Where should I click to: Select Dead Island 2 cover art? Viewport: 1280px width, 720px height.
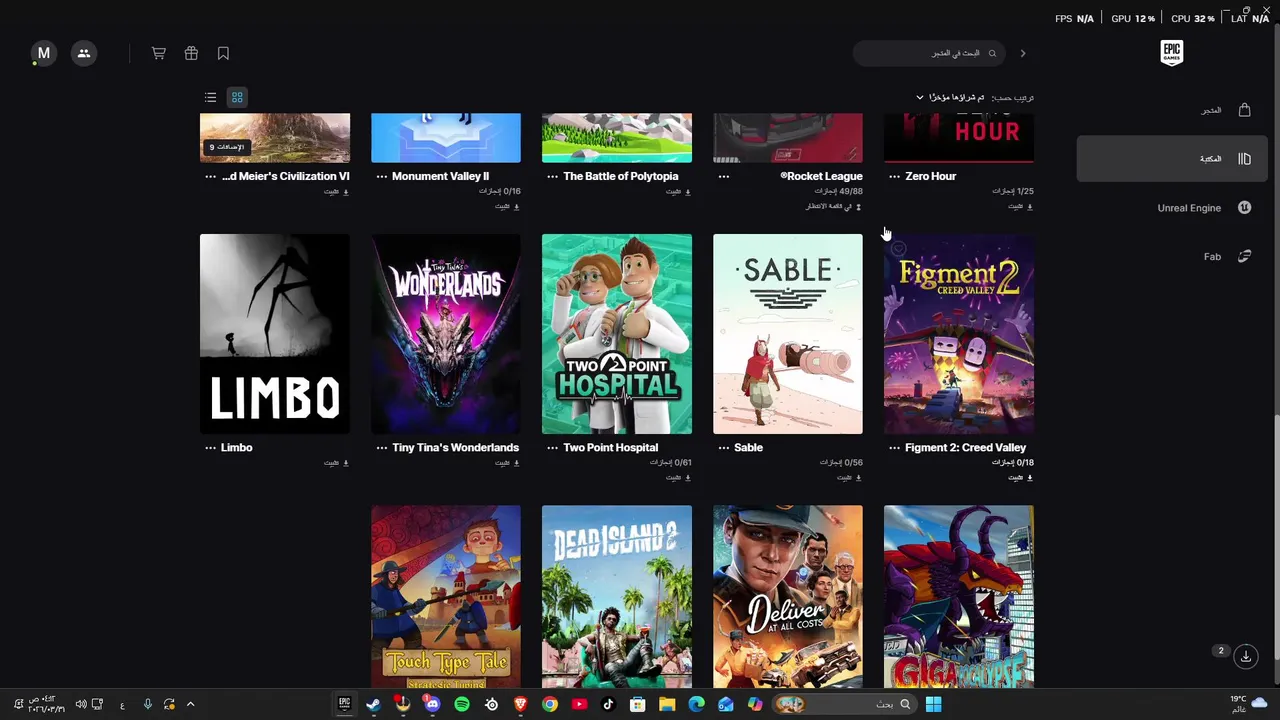(617, 597)
